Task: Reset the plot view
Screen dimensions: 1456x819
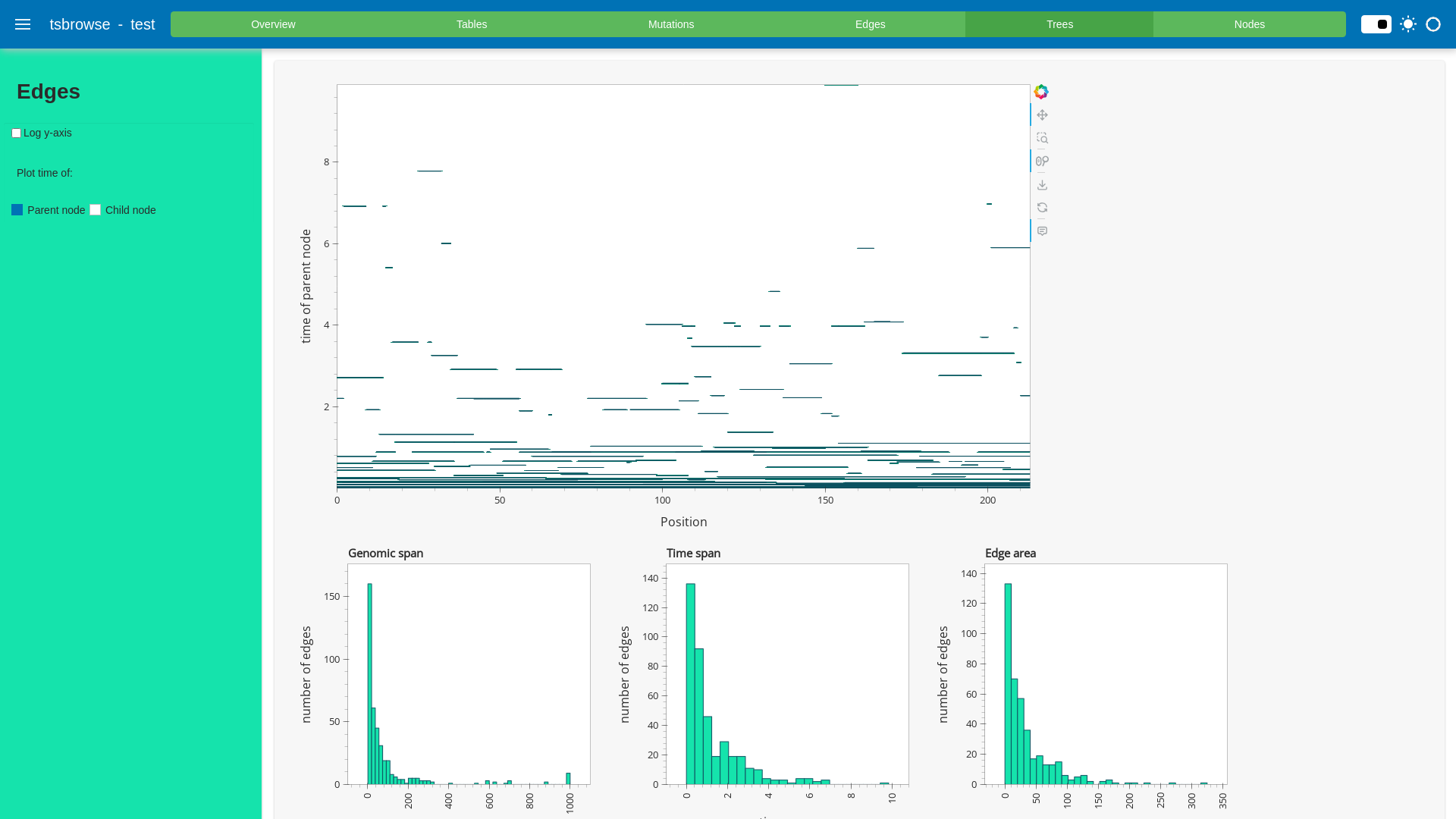Action: click(1042, 208)
